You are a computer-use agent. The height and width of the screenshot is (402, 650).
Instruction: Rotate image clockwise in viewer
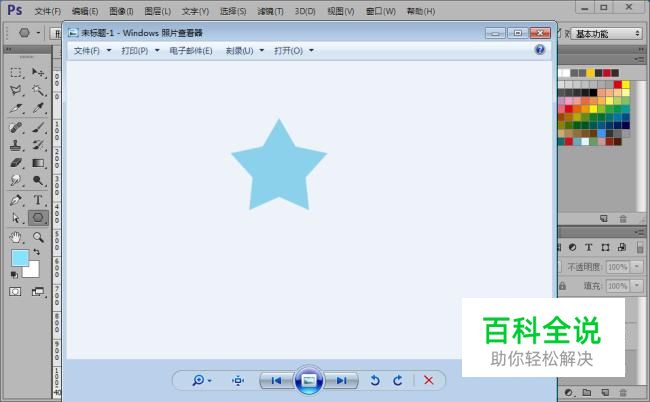398,380
